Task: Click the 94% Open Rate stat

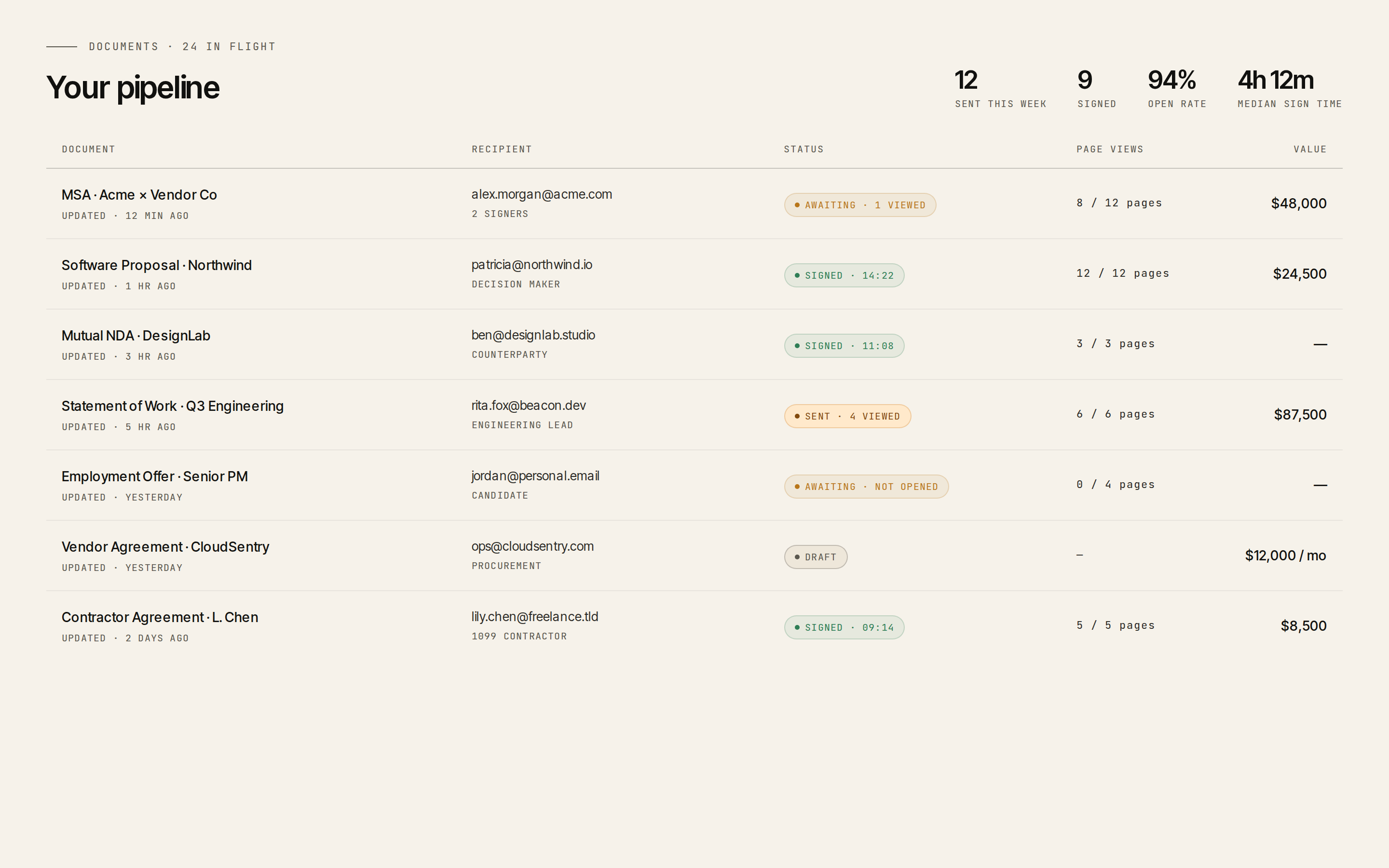Action: (1177, 88)
